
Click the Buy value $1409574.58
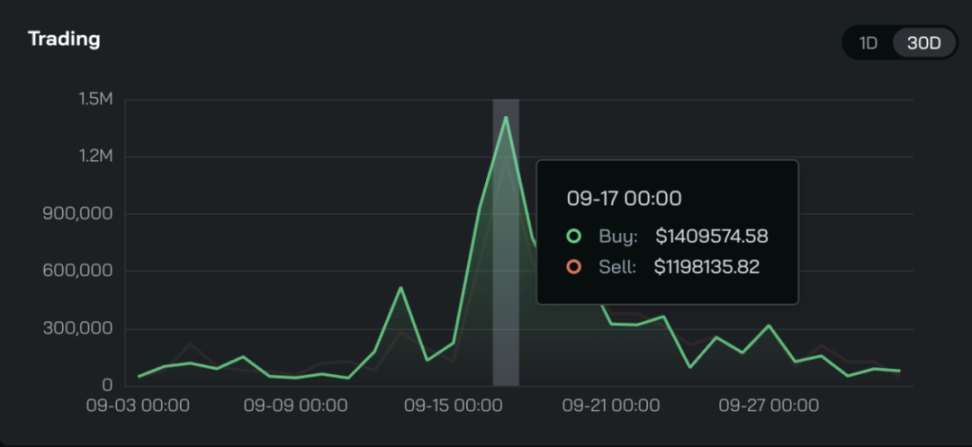711,236
